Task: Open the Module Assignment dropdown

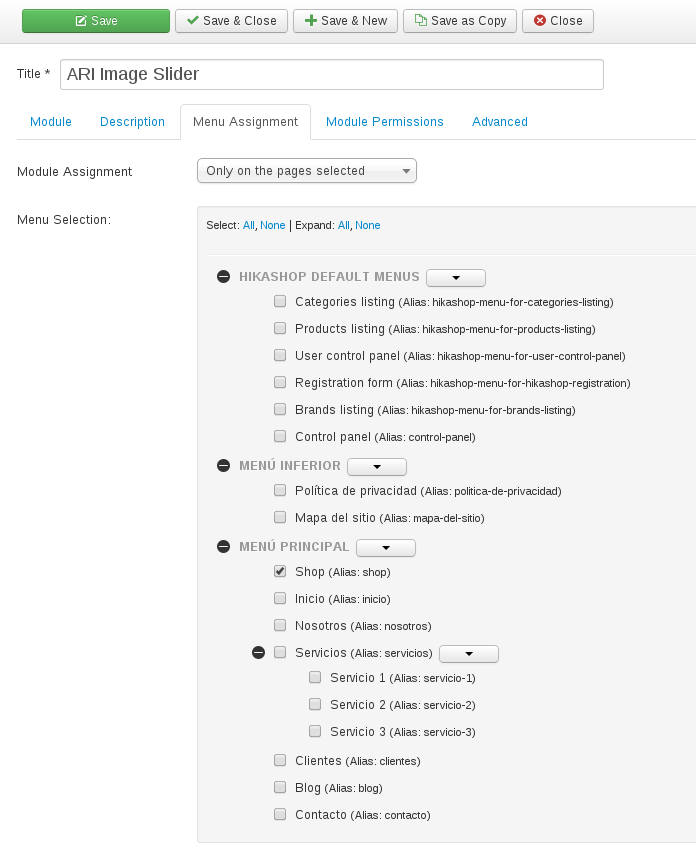Action: pyautogui.click(x=306, y=171)
